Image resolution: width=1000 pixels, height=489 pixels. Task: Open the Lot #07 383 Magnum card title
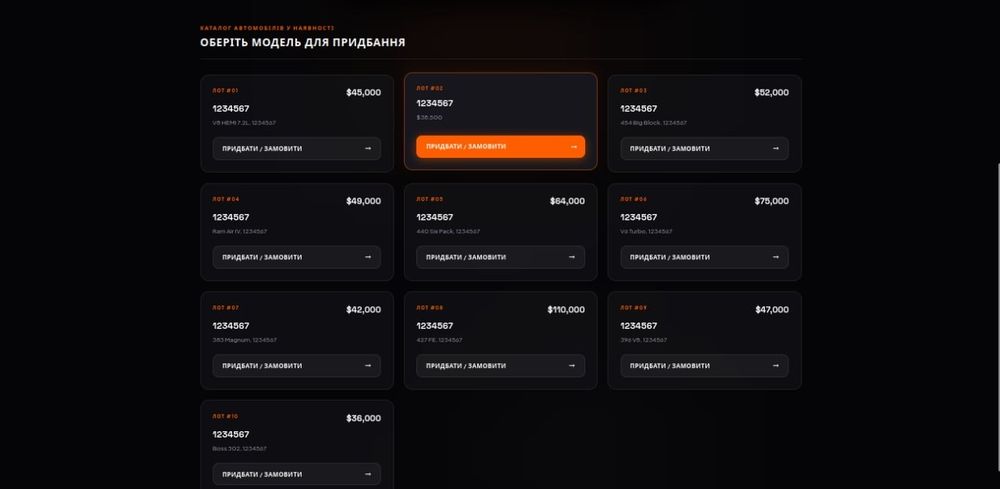pyautogui.click(x=231, y=326)
